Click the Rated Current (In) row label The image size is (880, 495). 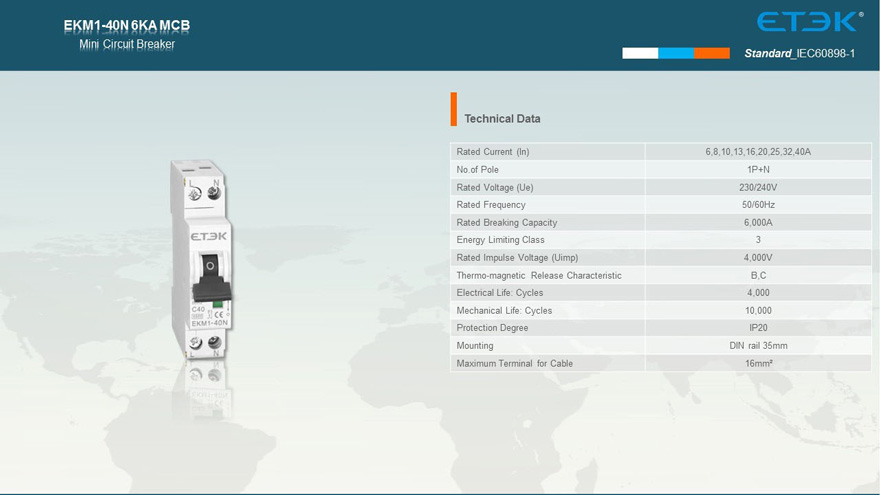(x=493, y=152)
